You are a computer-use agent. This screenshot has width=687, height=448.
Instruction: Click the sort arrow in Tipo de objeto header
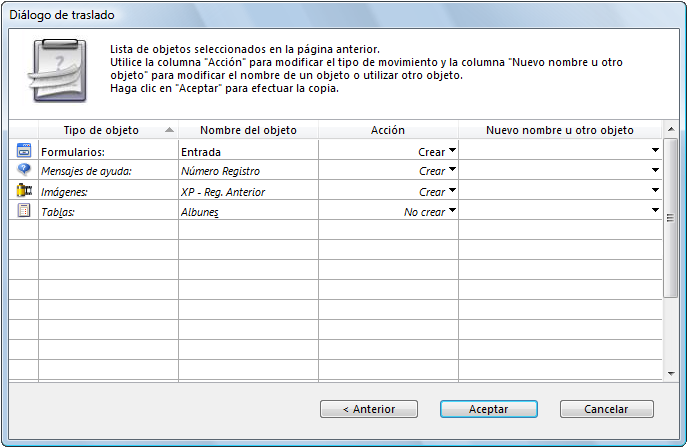click(170, 130)
